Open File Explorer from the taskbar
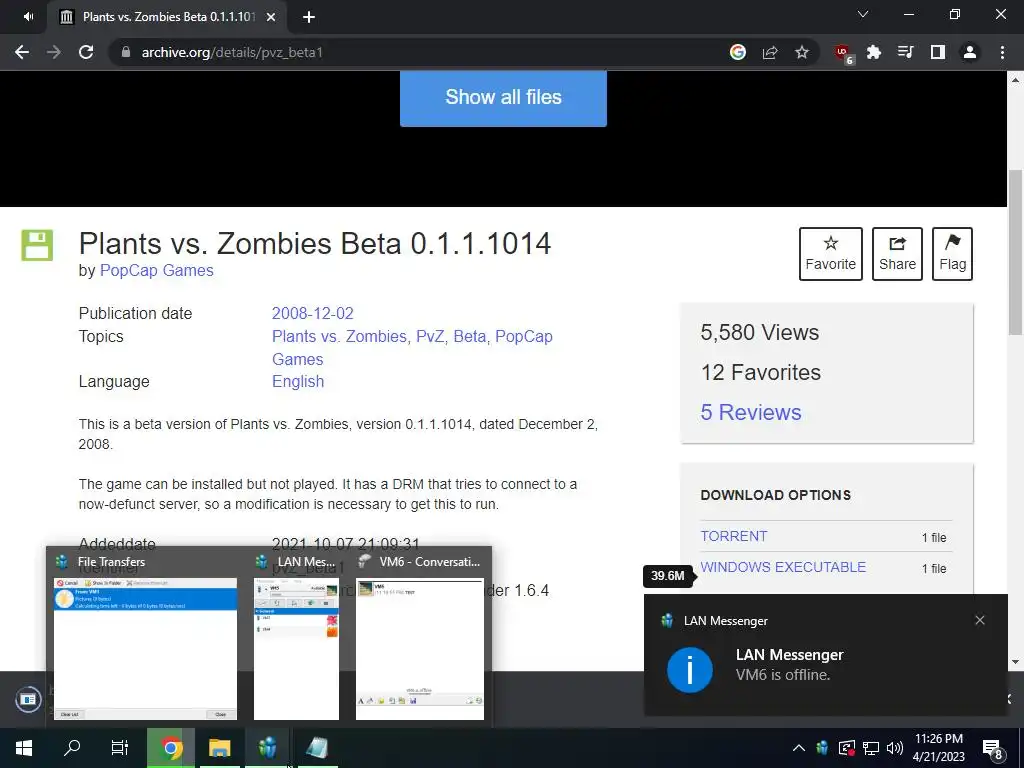The width and height of the screenshot is (1024, 768). click(219, 748)
